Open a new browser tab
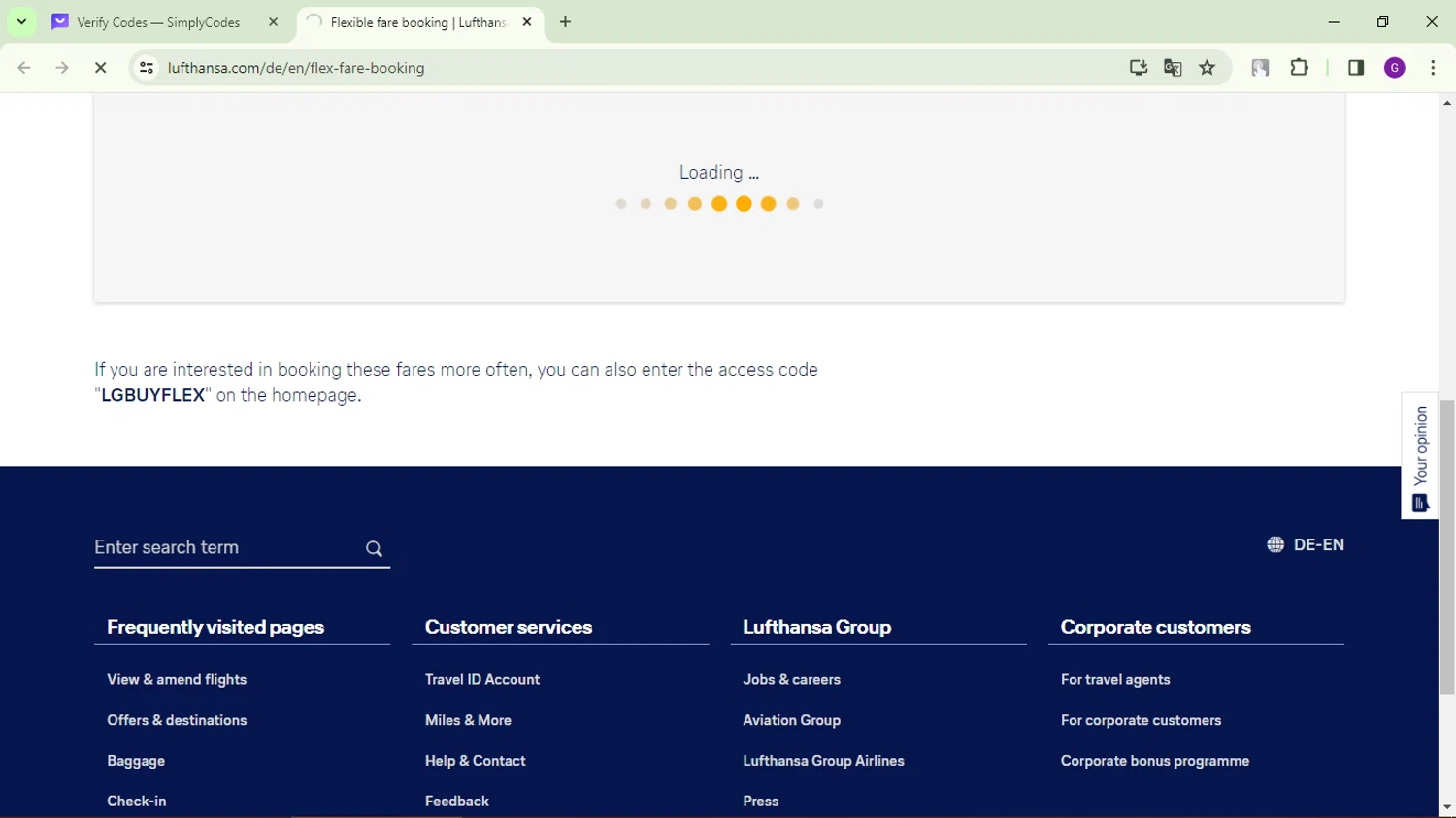1456x818 pixels. tap(565, 22)
